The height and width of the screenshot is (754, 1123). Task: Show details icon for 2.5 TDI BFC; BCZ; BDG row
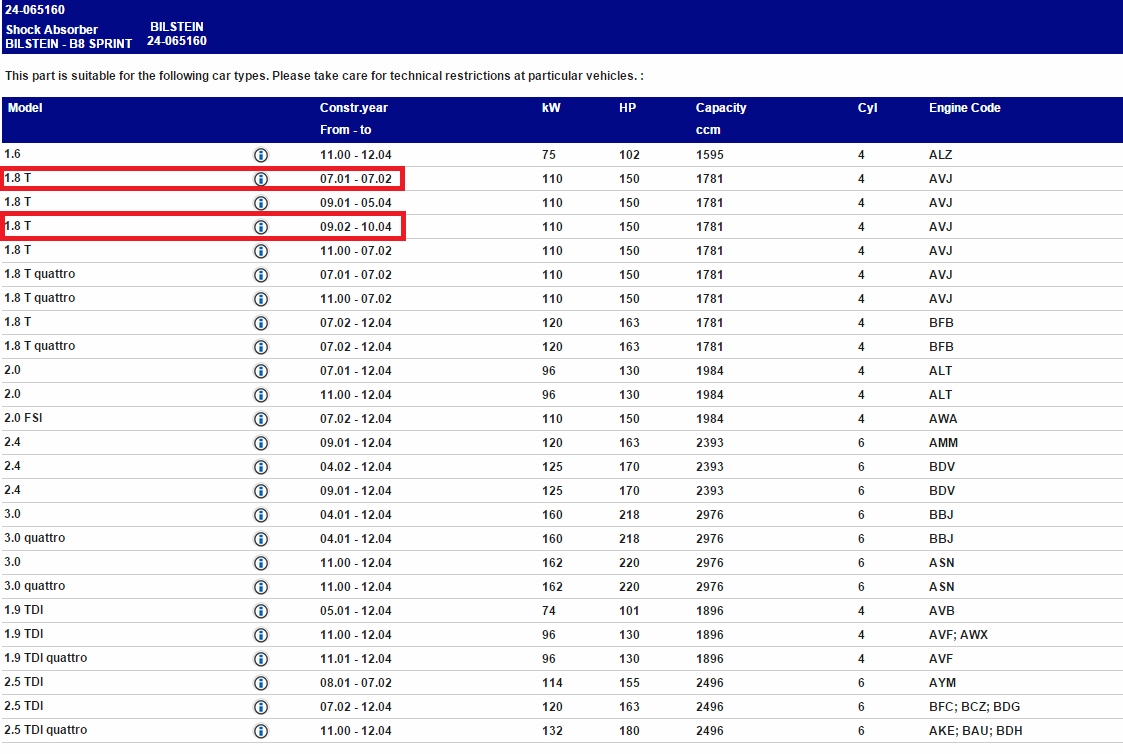[261, 707]
